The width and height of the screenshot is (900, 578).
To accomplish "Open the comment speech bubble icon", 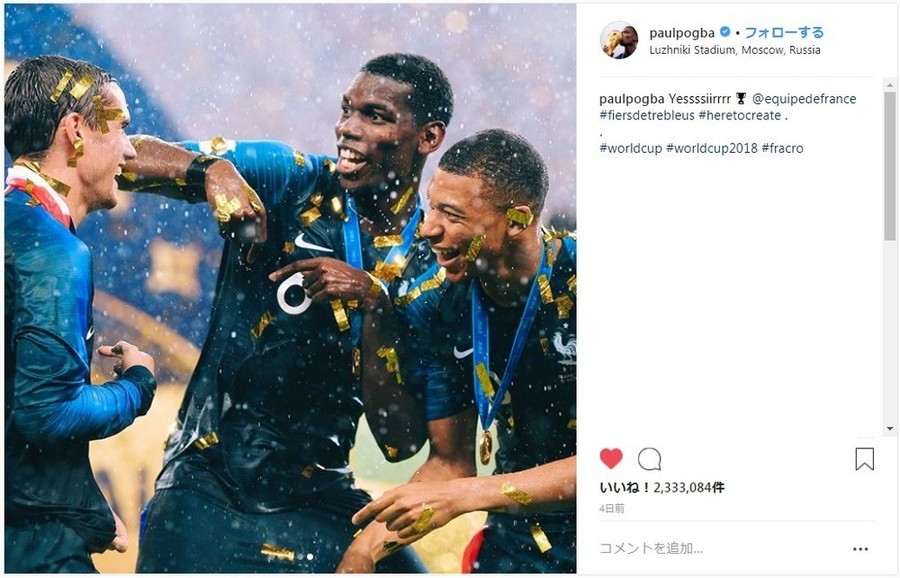I will 650,459.
